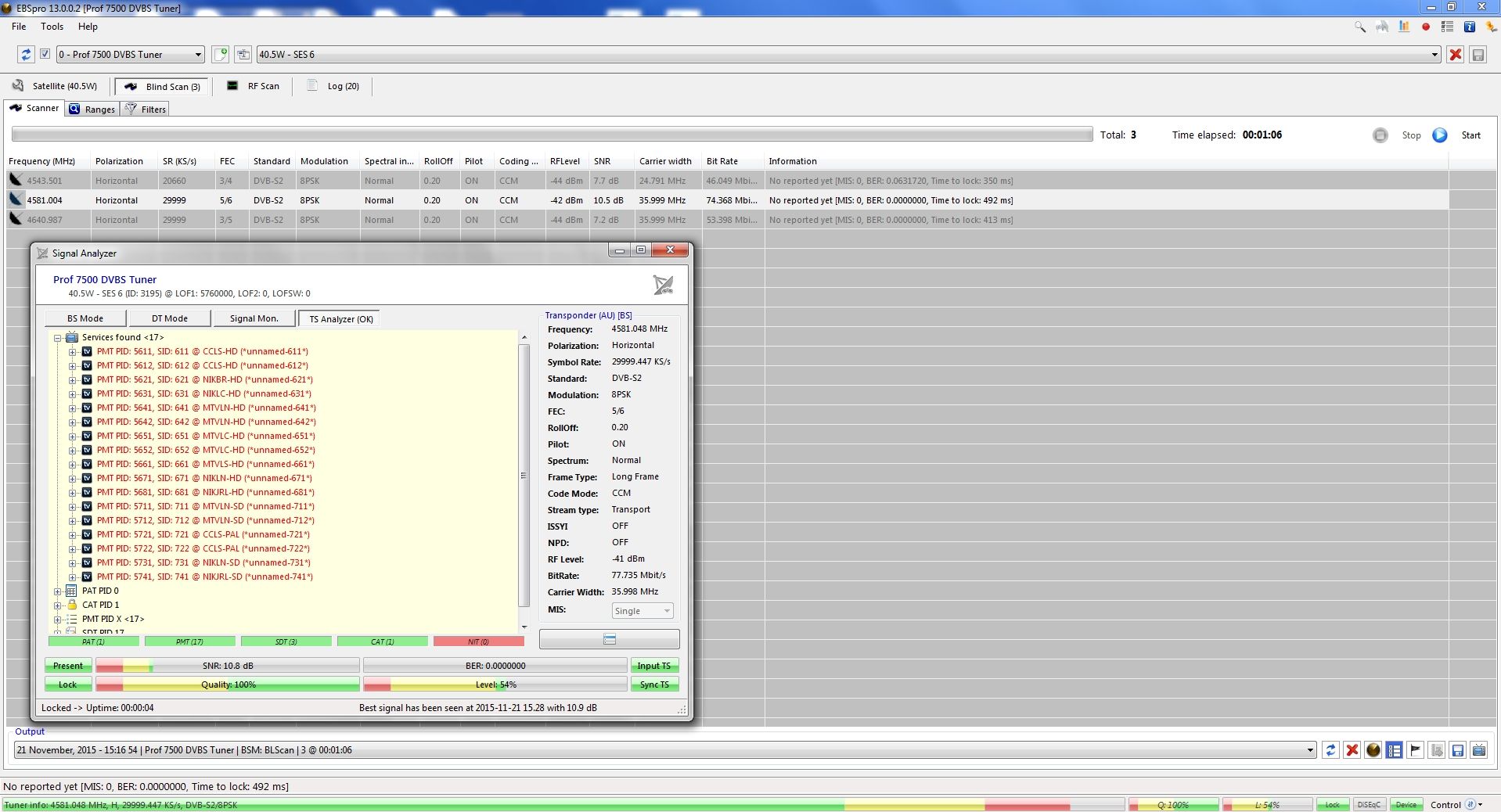Image resolution: width=1501 pixels, height=812 pixels.
Task: Click the Signal Mon. button
Action: (254, 318)
